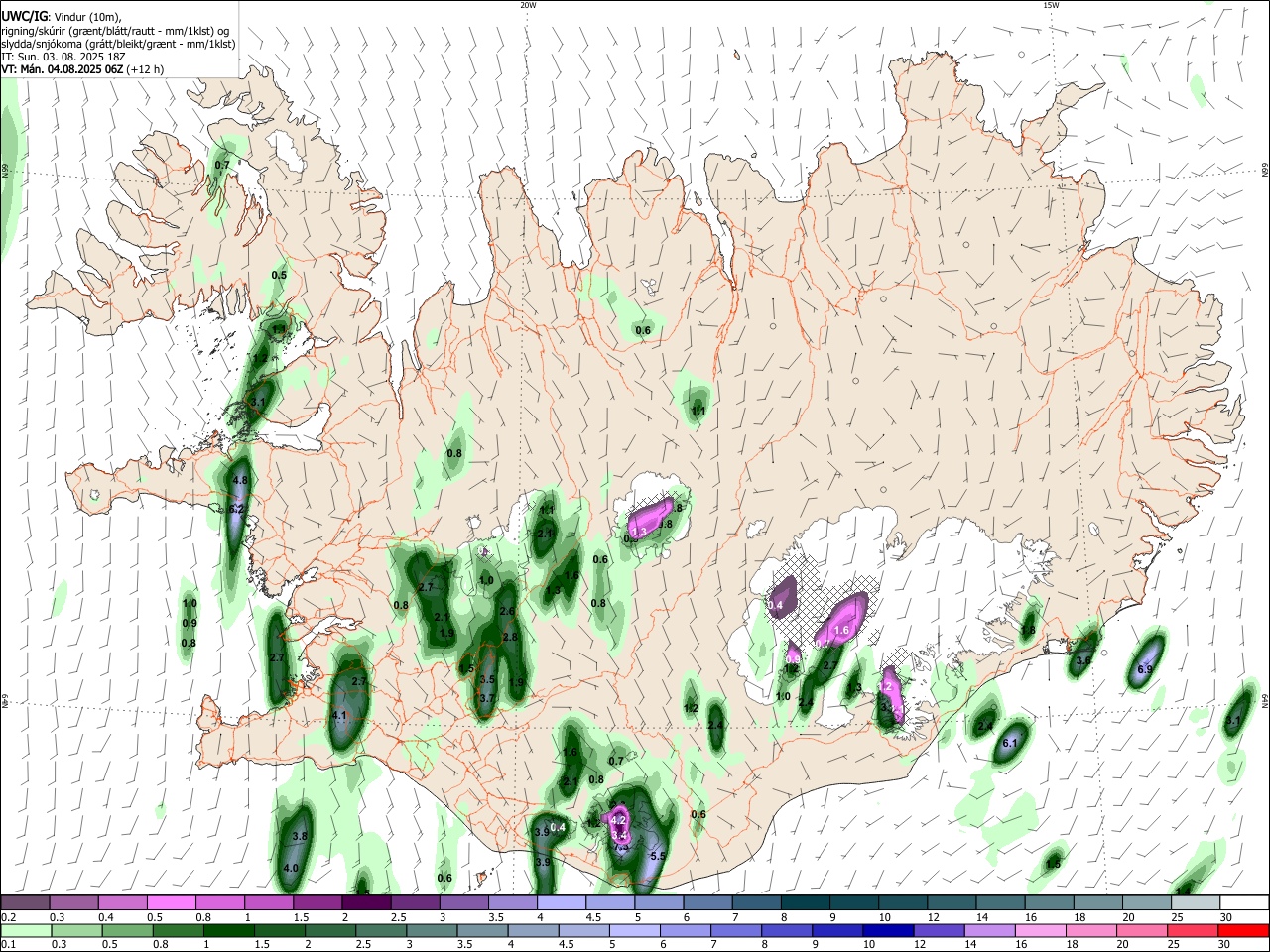Click the IT initial-time line in the header
The image size is (1270, 952).
63,57
